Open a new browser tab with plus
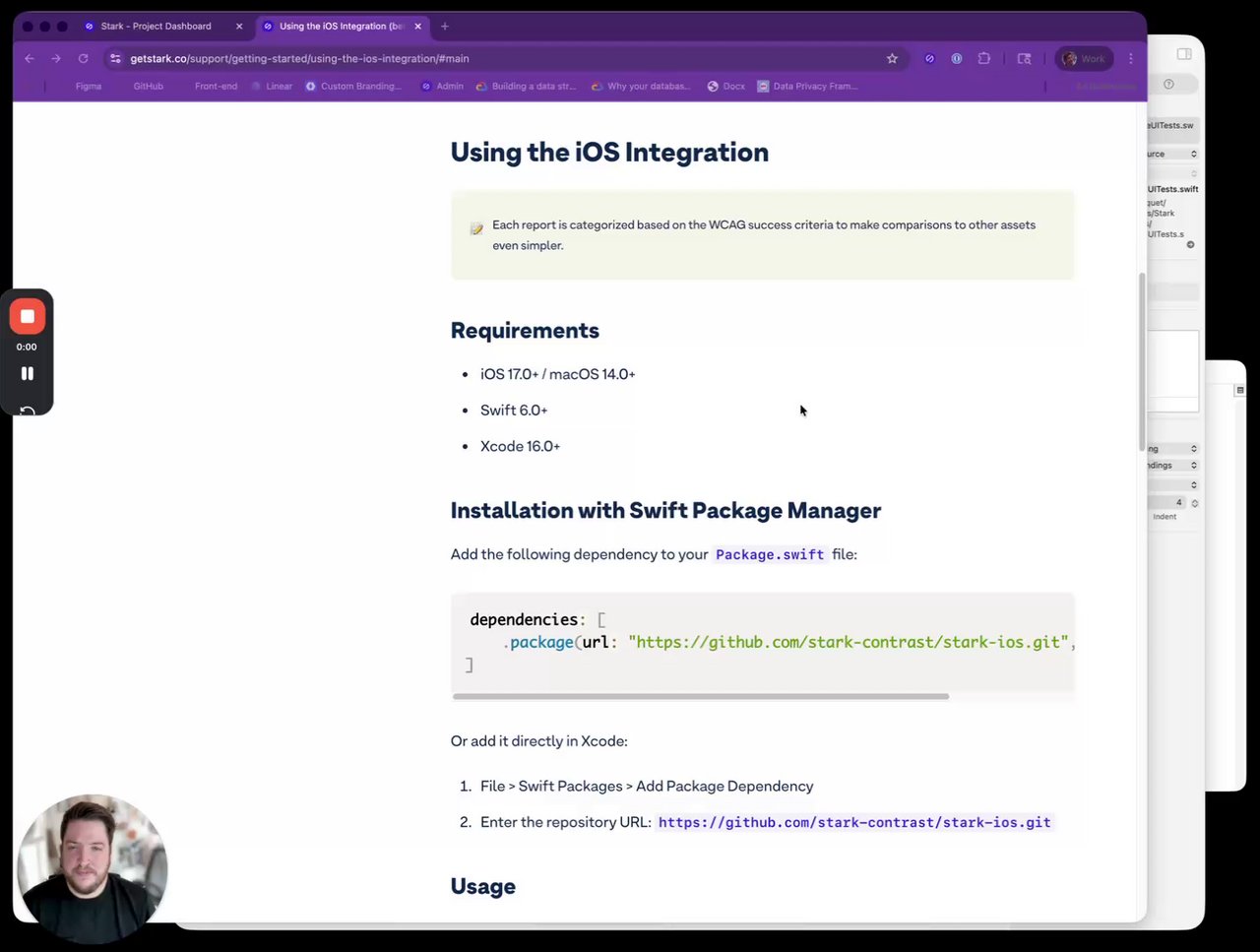 tap(445, 27)
